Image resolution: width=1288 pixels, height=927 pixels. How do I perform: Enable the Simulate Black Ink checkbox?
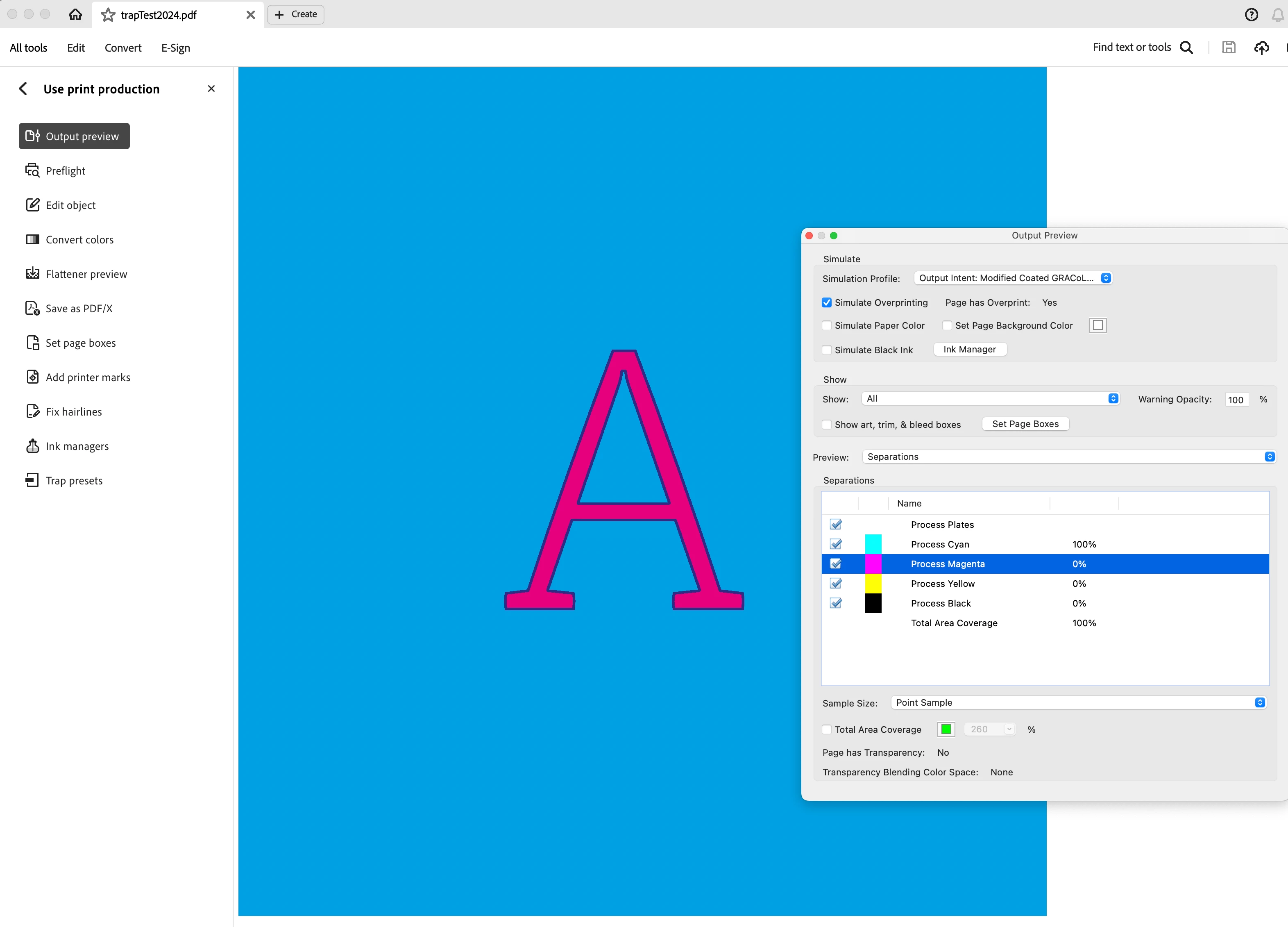[x=827, y=350]
